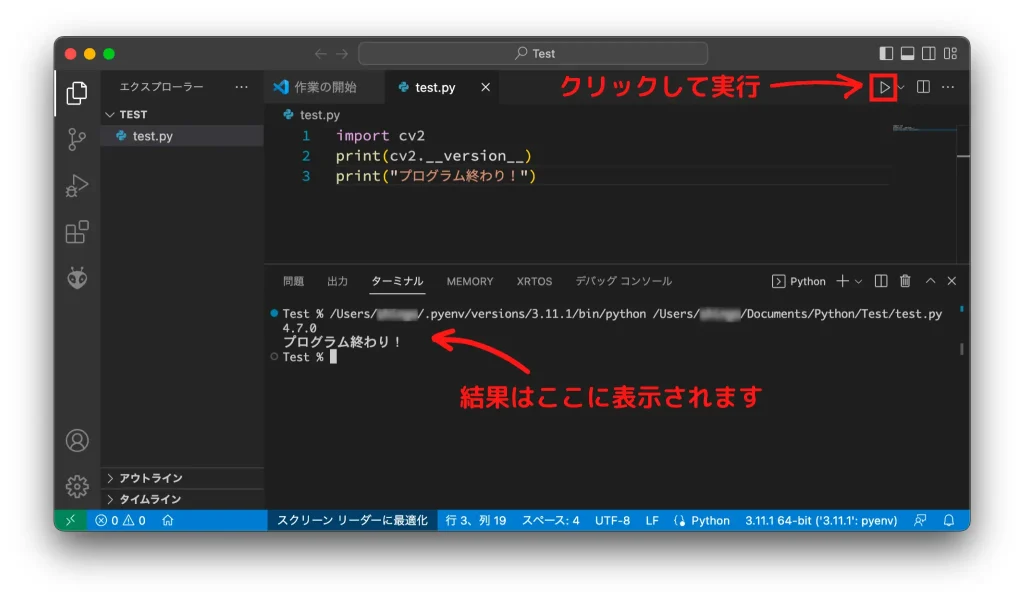Expand the タイムライン section
This screenshot has width=1024, height=602.
click(150, 499)
